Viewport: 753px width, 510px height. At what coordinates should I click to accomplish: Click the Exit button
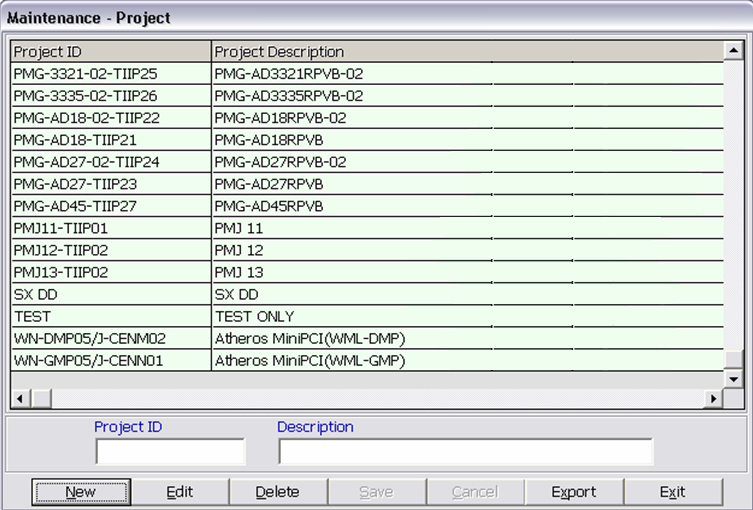point(672,492)
